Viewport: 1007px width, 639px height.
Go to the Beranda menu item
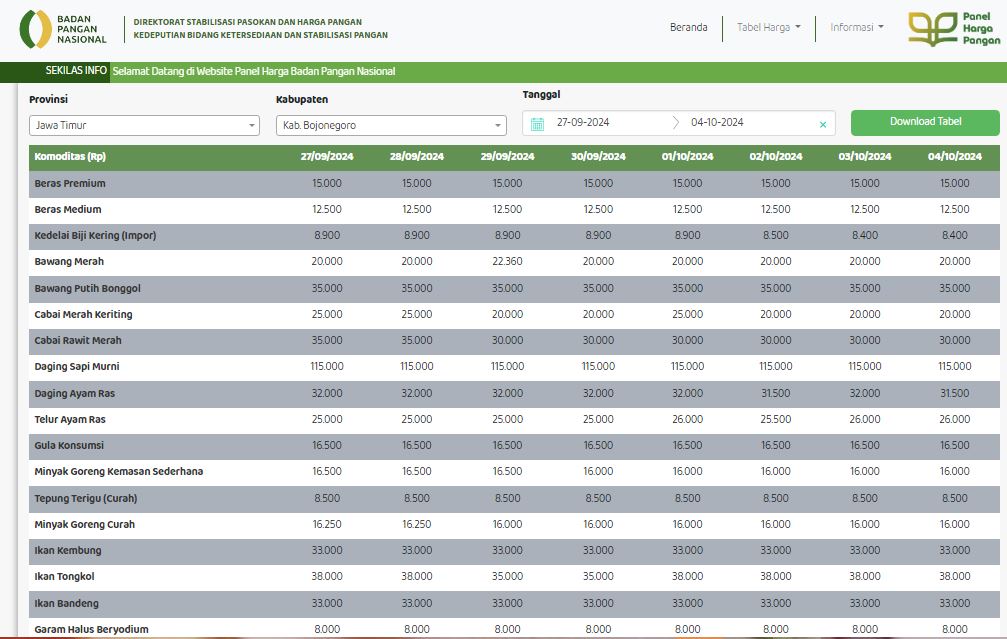(688, 28)
